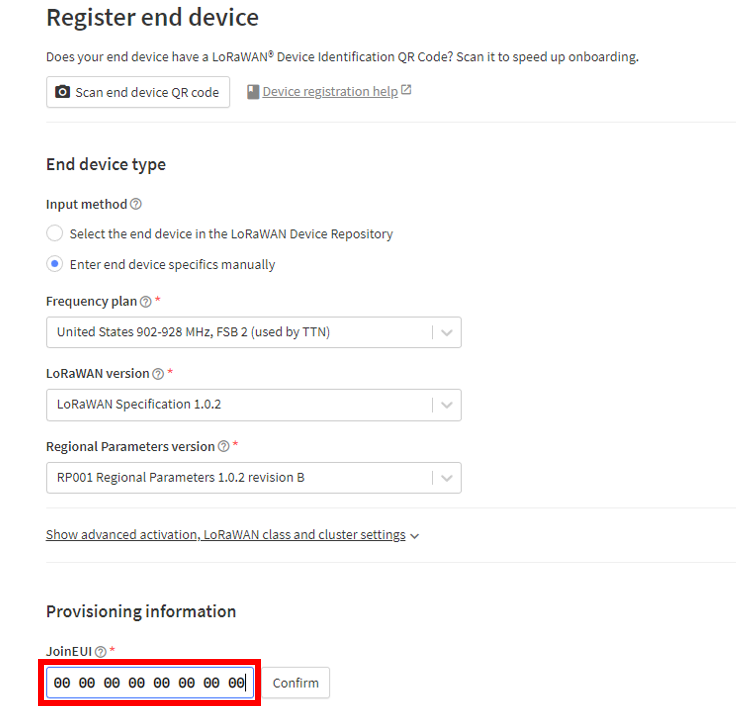Screen dimensions: 736x711
Task: Click the Scan end device QR code button
Action: pos(138,92)
